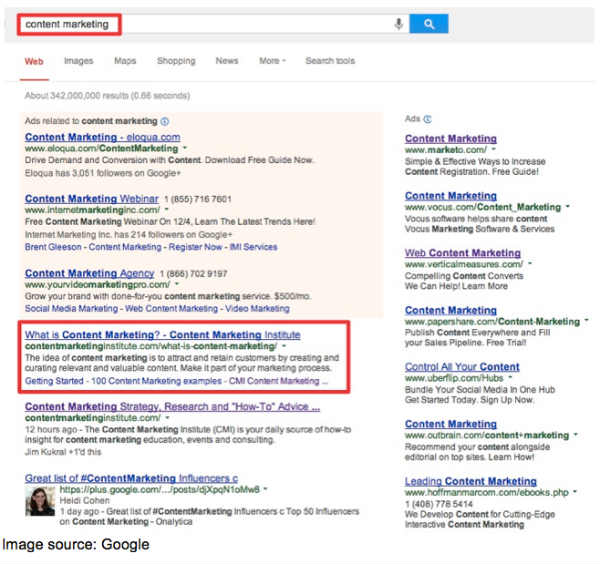
Task: Click the 'CMI Content Marketing ...' sitelink
Action: coord(278,381)
